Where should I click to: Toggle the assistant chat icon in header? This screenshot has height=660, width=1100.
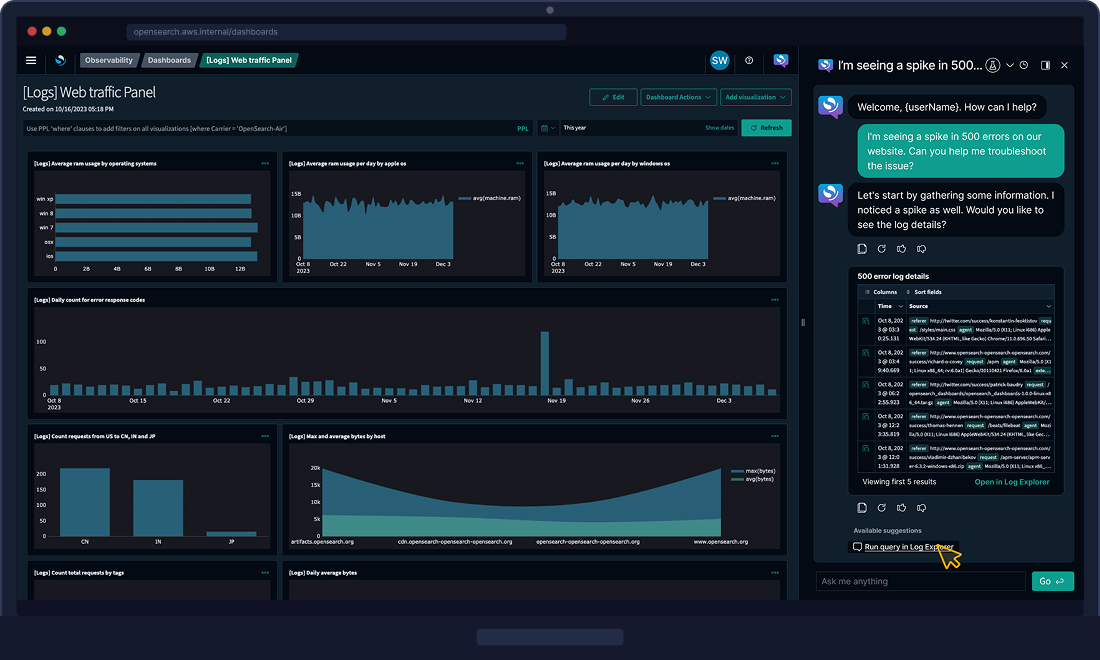pos(781,60)
